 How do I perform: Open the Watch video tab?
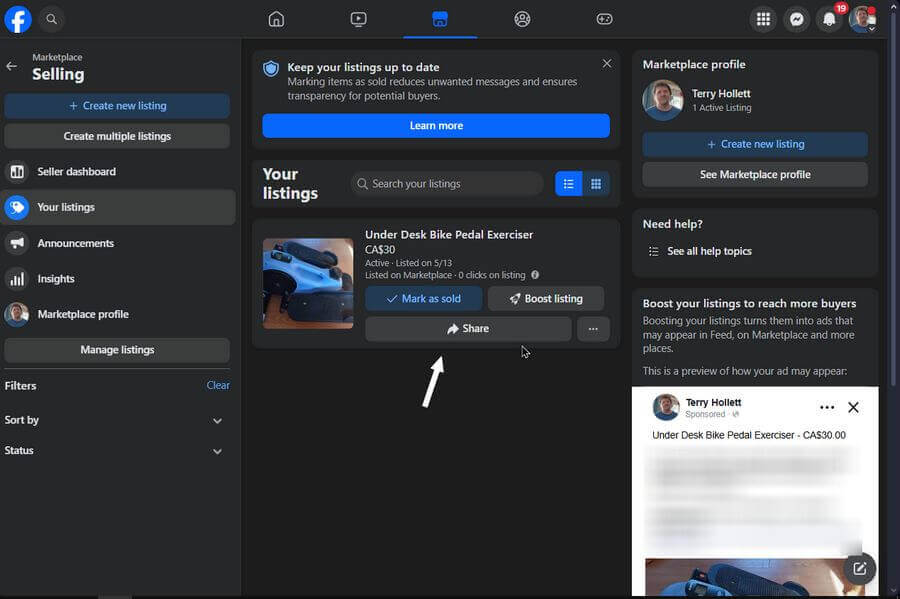pos(358,20)
